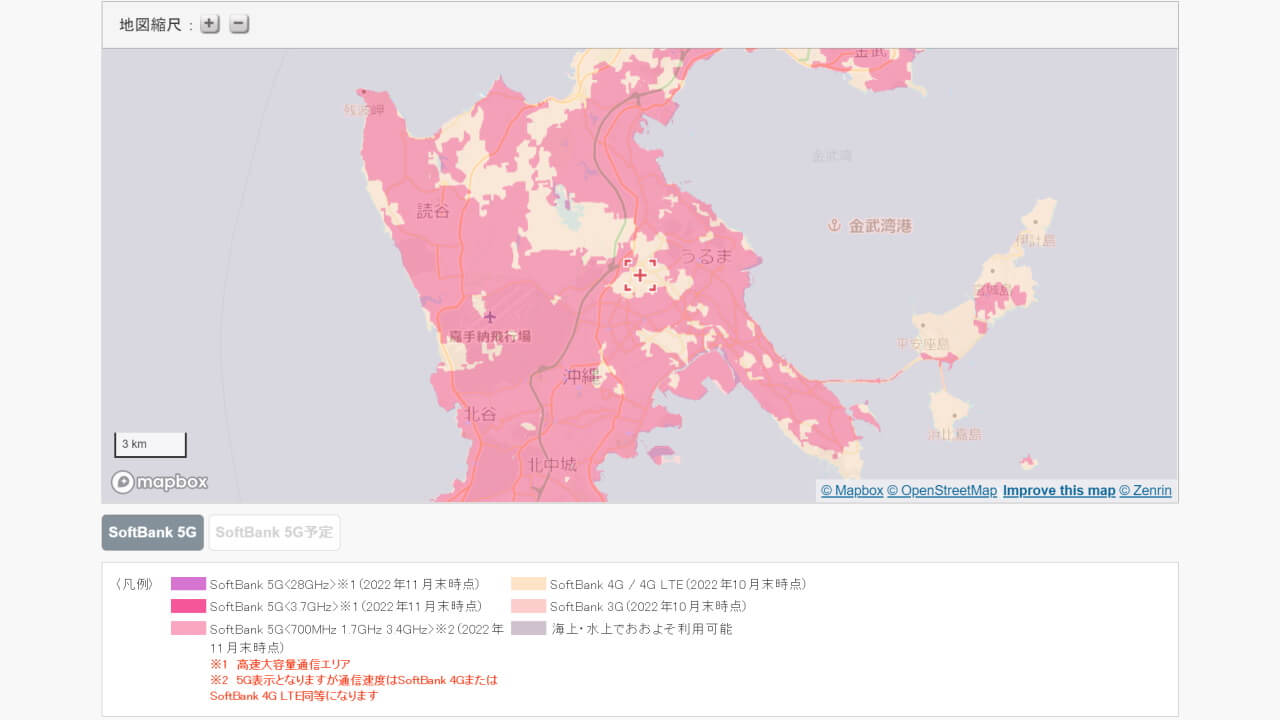Open the SoftBank 5G予定 tab
Viewport: 1280px width, 720px height.
pyautogui.click(x=273, y=532)
